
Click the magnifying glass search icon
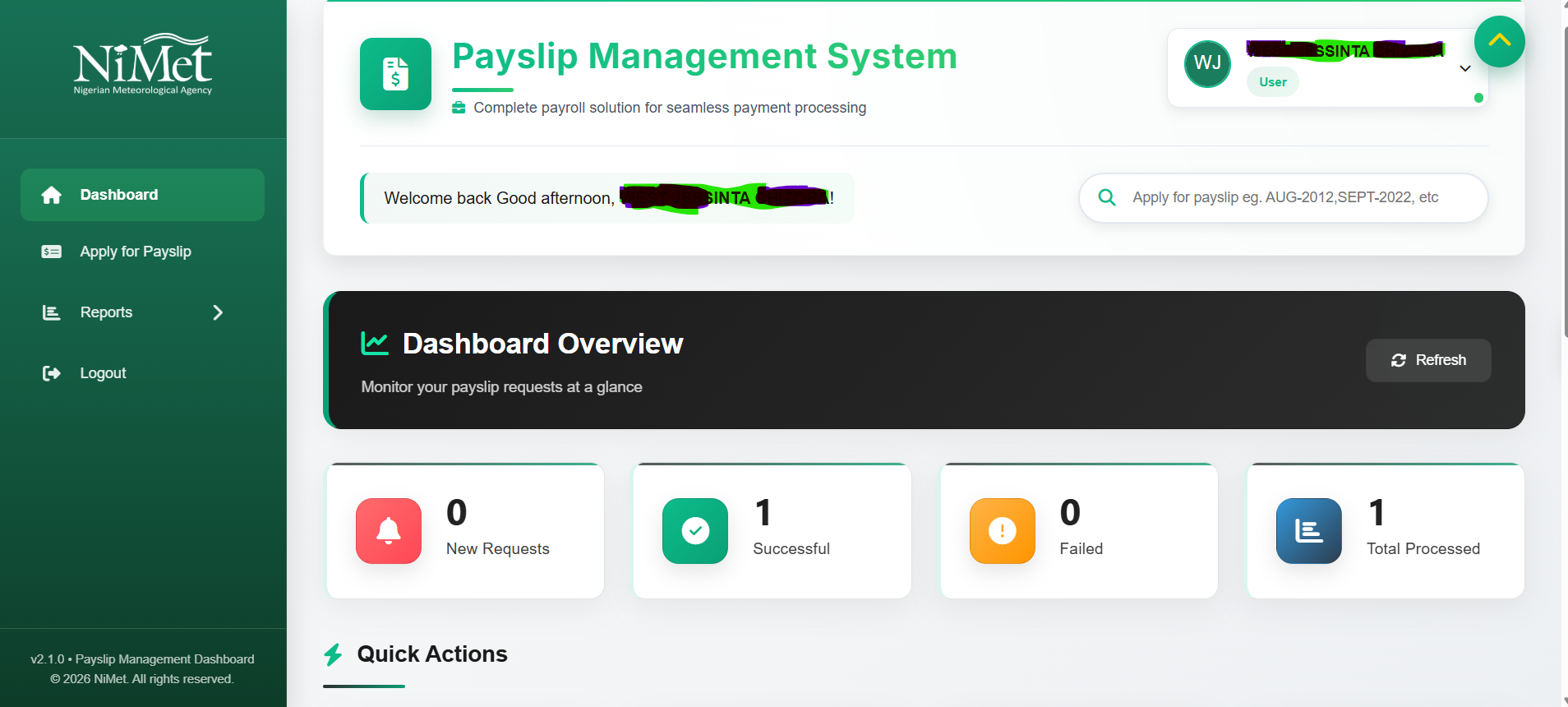click(1107, 197)
